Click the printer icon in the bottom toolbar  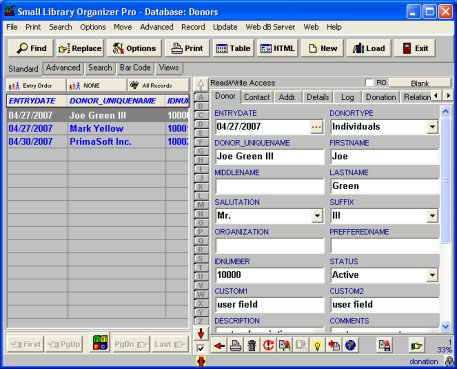[236, 345]
